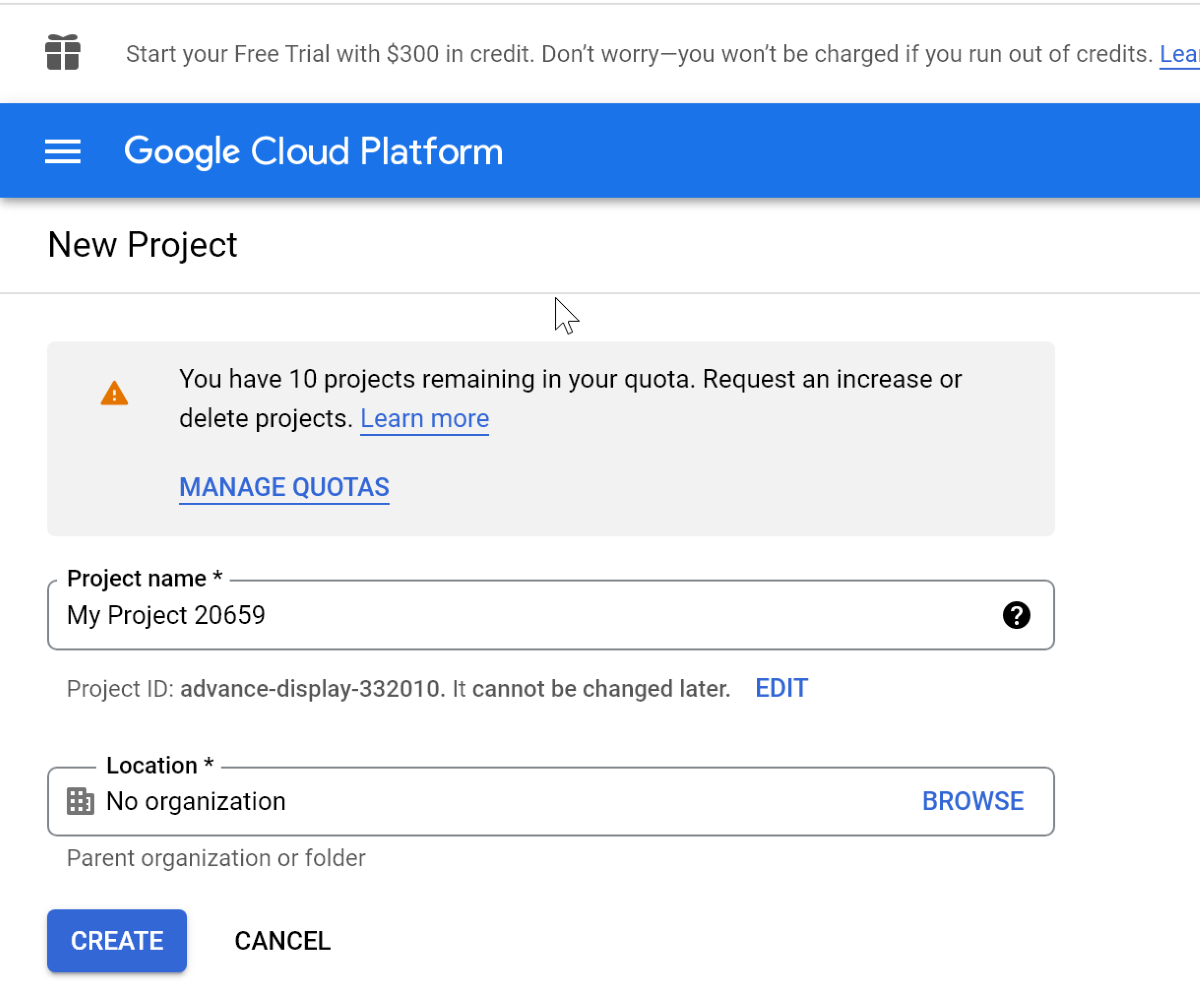Screen dimensions: 1200x1005
Task: Click the orange warning triangle icon
Action: pos(114,394)
